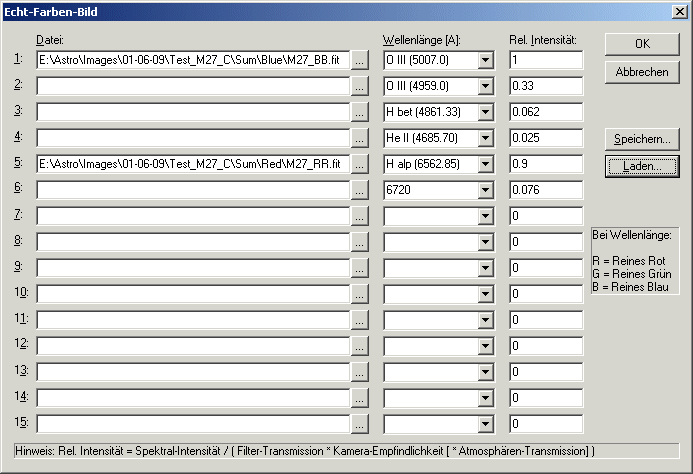Expand the He II (4685.70) wavelength dropdown

pos(486,138)
